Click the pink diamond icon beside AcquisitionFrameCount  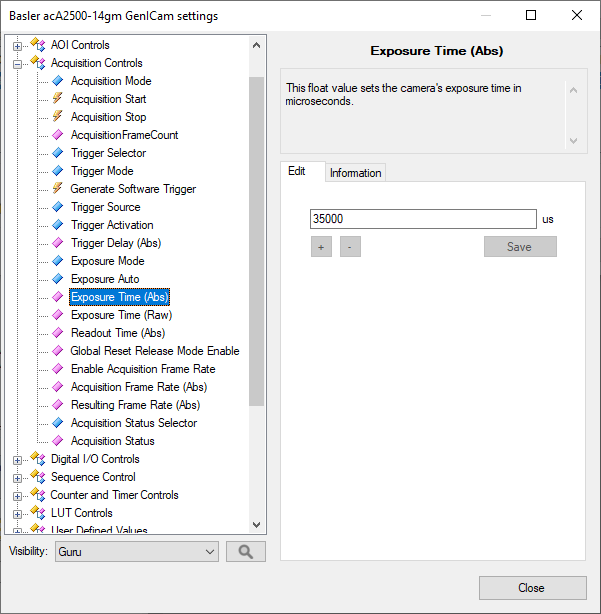pyautogui.click(x=57, y=135)
